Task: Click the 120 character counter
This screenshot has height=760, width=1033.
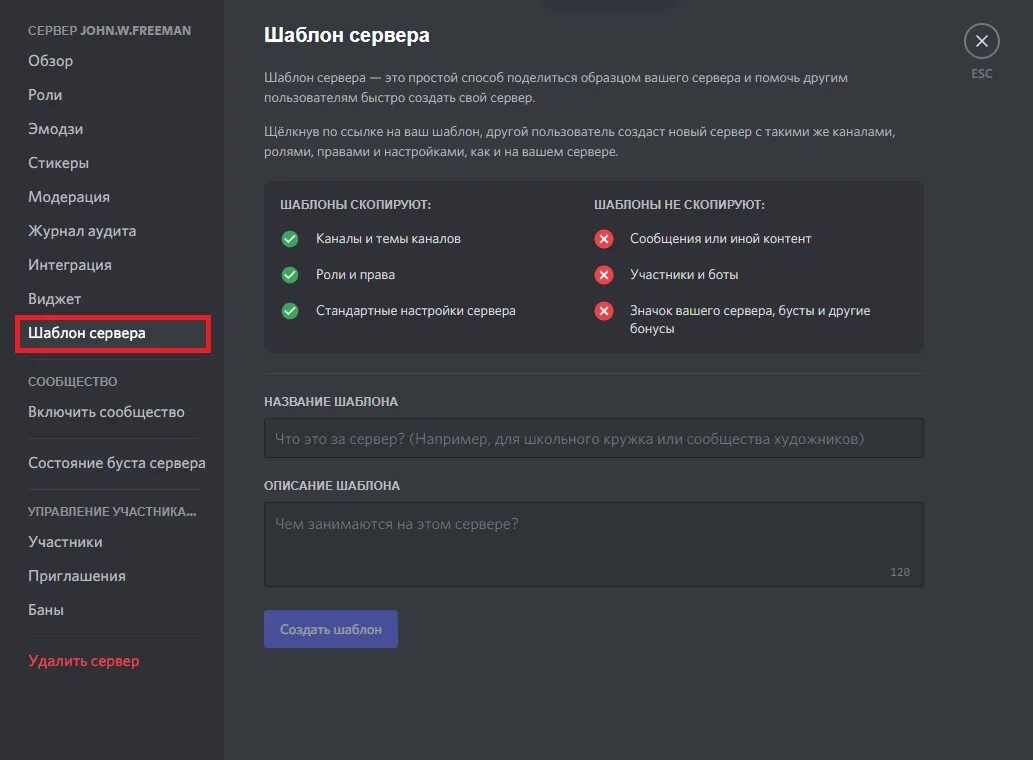Action: (x=900, y=572)
